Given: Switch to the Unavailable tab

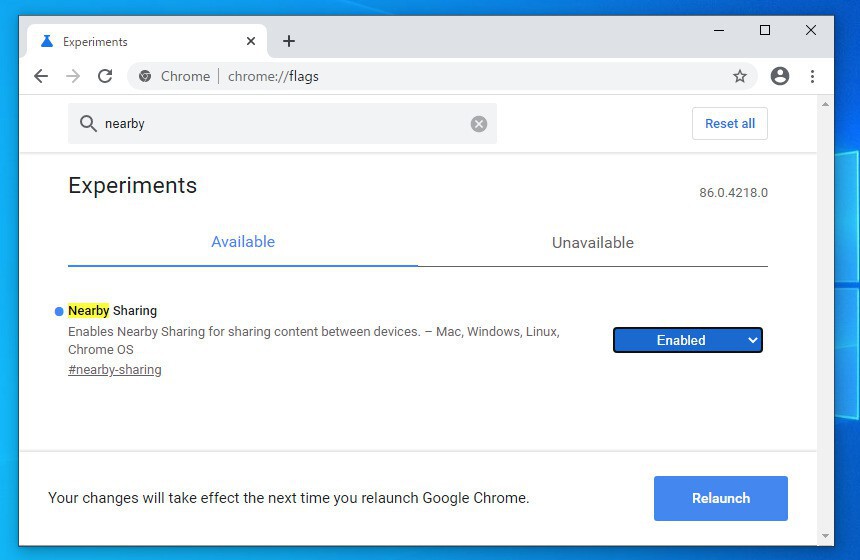Looking at the screenshot, I should (x=593, y=243).
